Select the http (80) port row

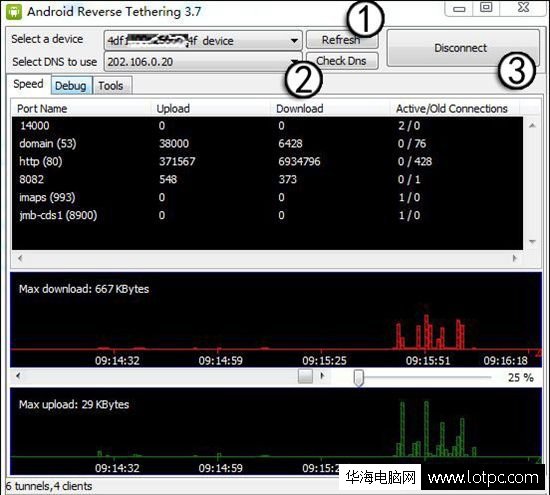tap(267, 161)
